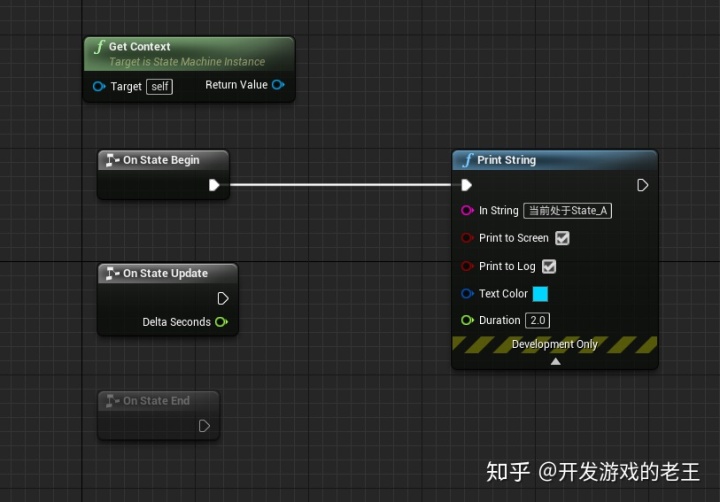The height and width of the screenshot is (502, 720).
Task: Click the function icon on Get Context node
Action: coord(99,47)
